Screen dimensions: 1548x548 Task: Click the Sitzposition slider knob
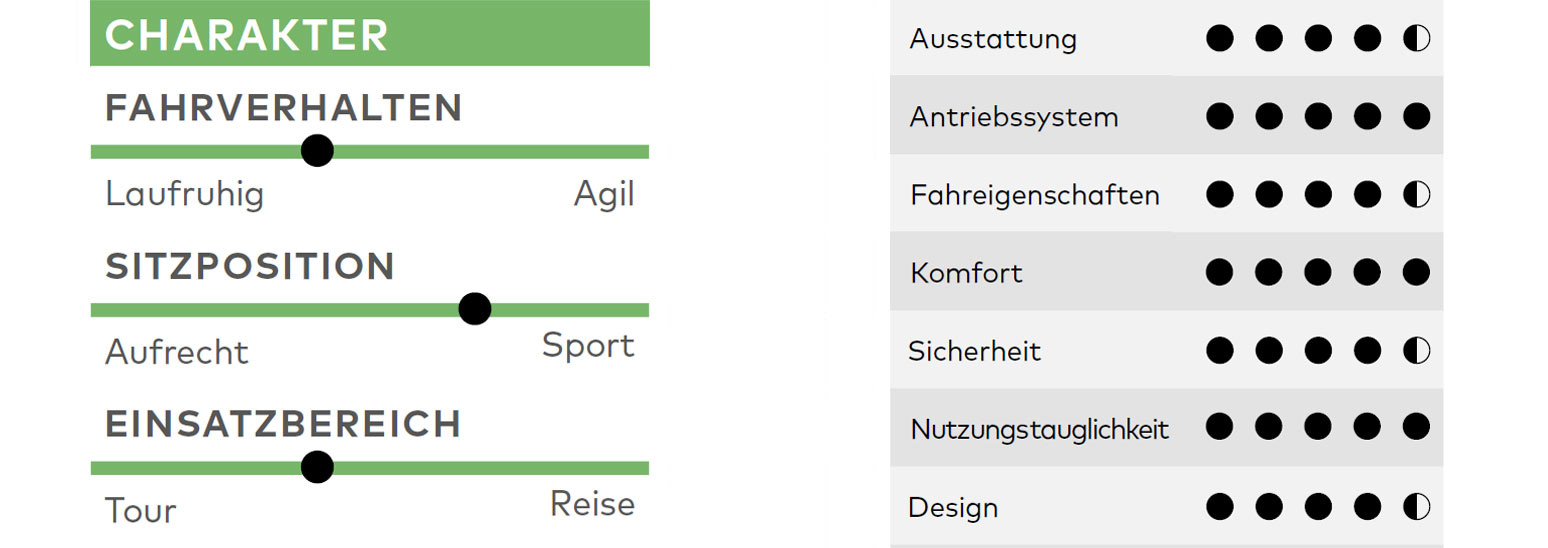point(475,309)
